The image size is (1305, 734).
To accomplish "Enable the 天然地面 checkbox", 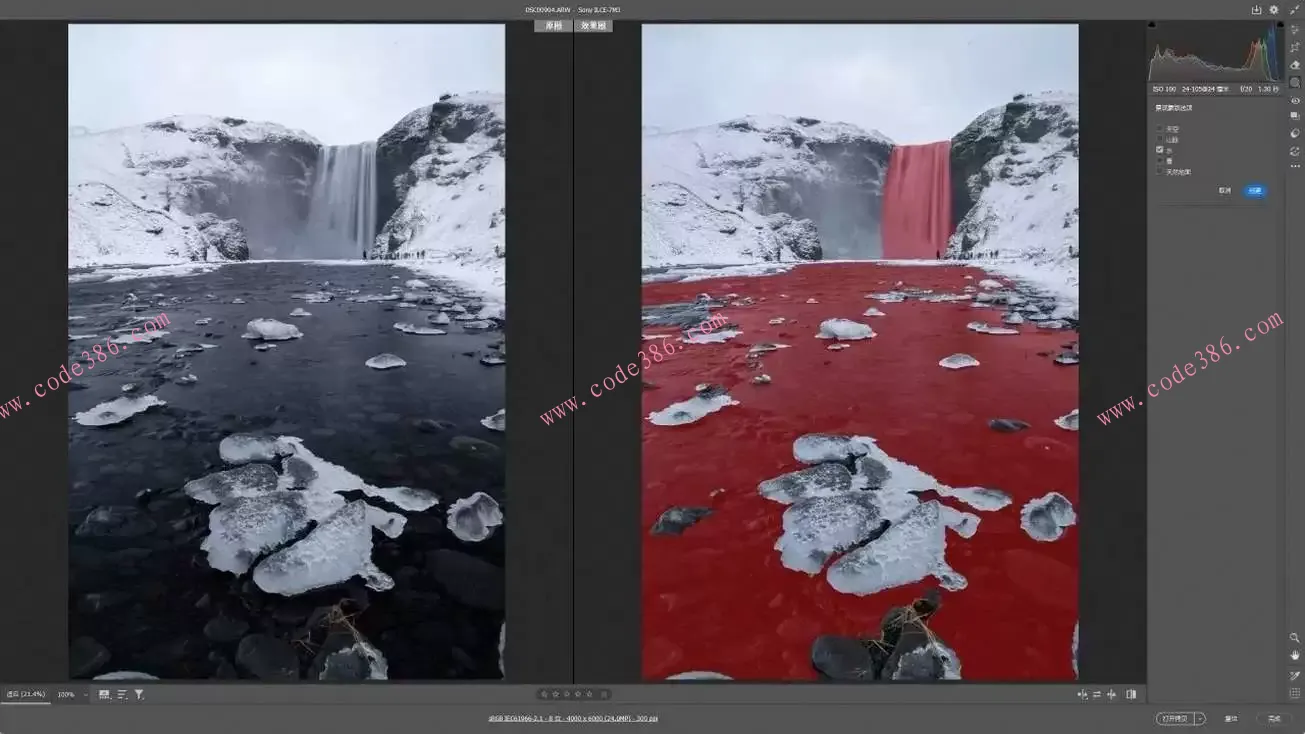I will tap(1160, 171).
